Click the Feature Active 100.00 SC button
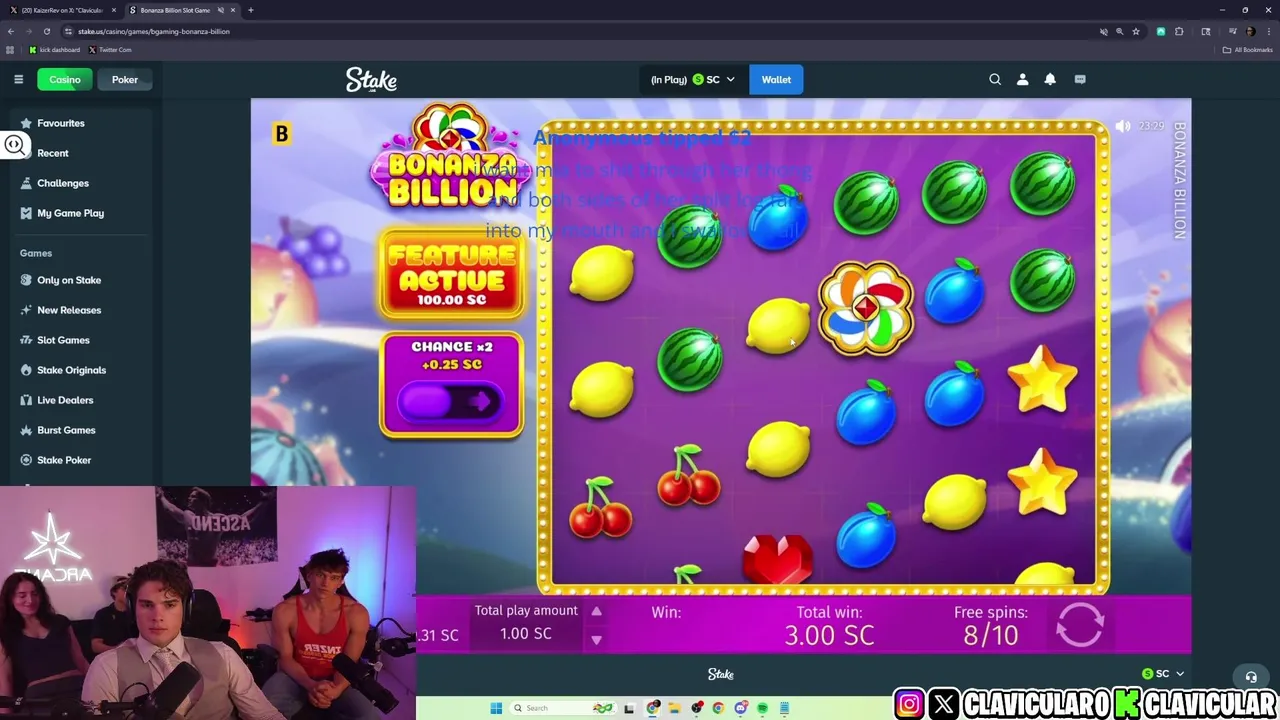 (x=451, y=275)
